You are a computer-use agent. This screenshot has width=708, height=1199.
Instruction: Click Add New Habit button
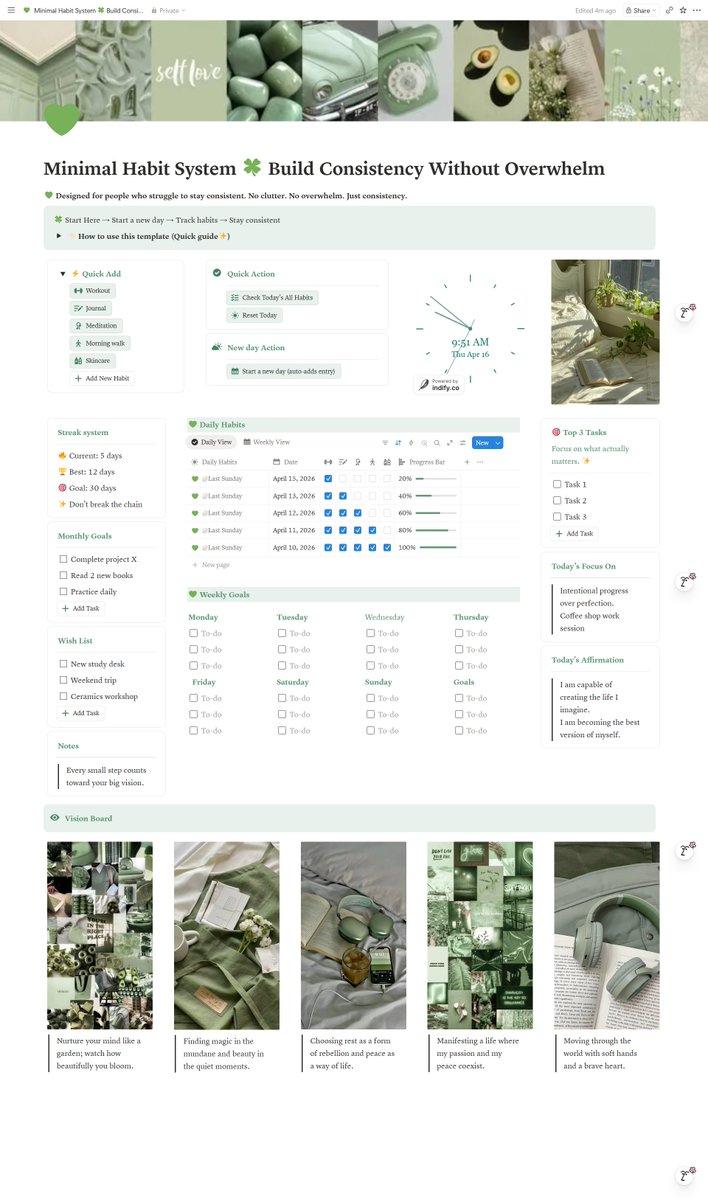[102, 378]
